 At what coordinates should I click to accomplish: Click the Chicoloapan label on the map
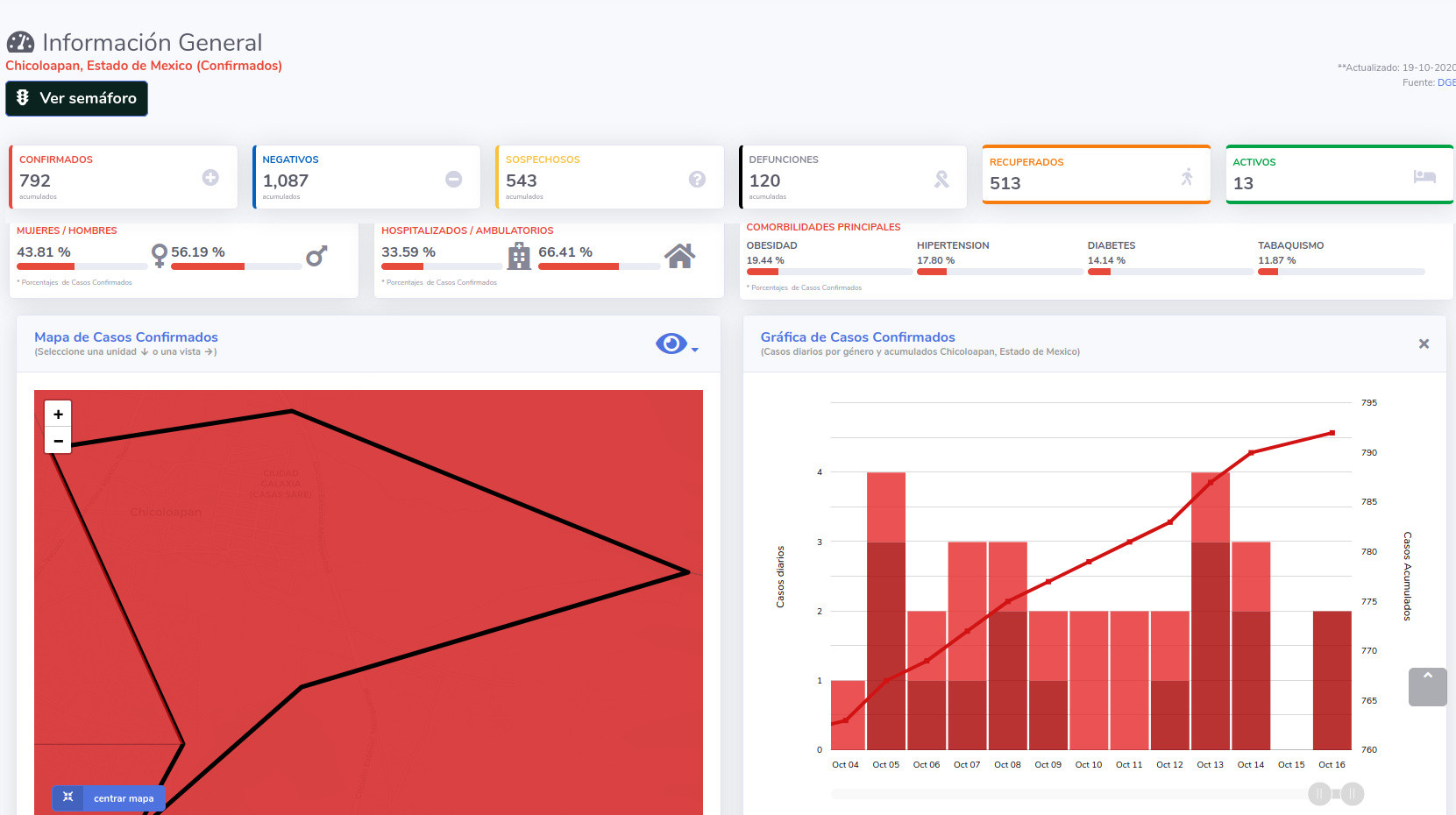tap(166, 512)
